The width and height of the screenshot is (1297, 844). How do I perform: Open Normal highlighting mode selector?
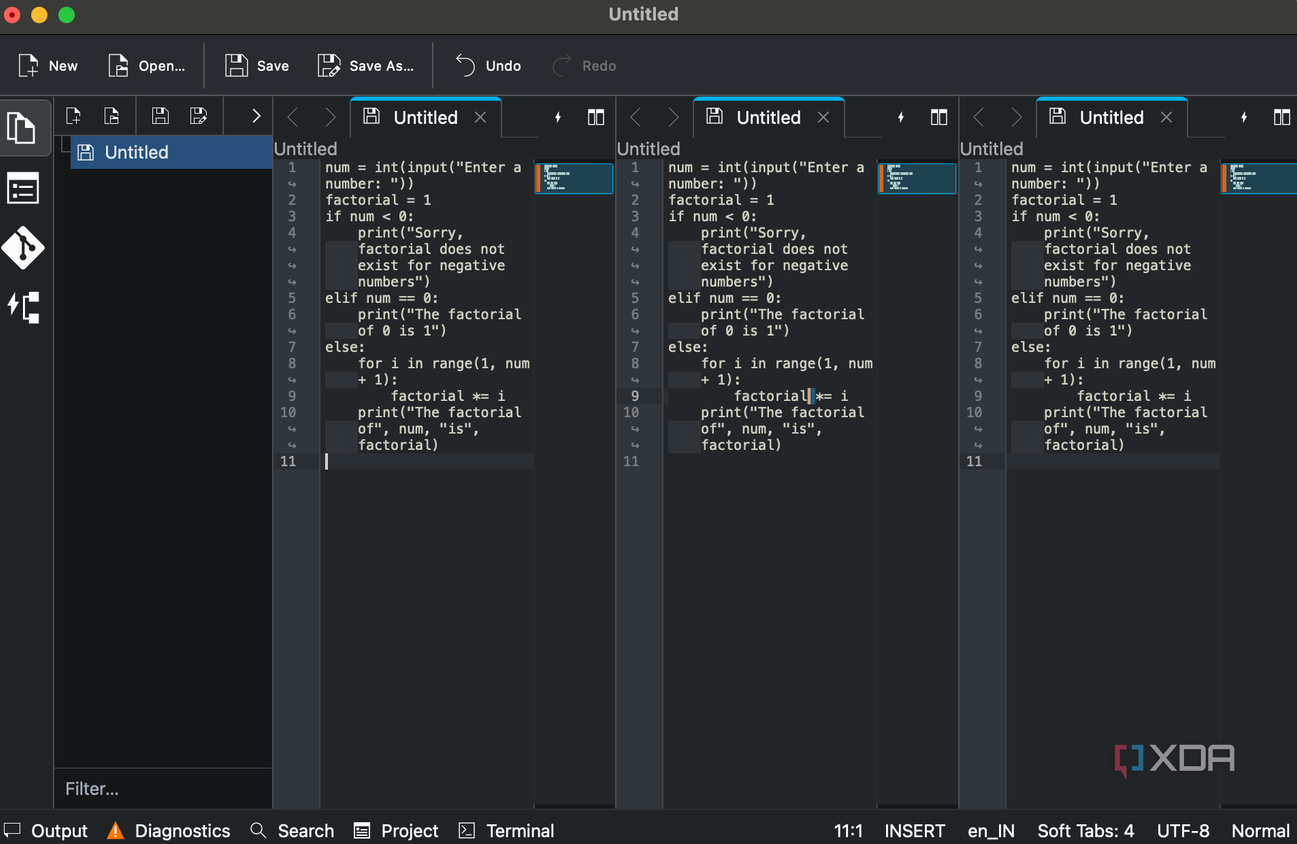[1260, 831]
